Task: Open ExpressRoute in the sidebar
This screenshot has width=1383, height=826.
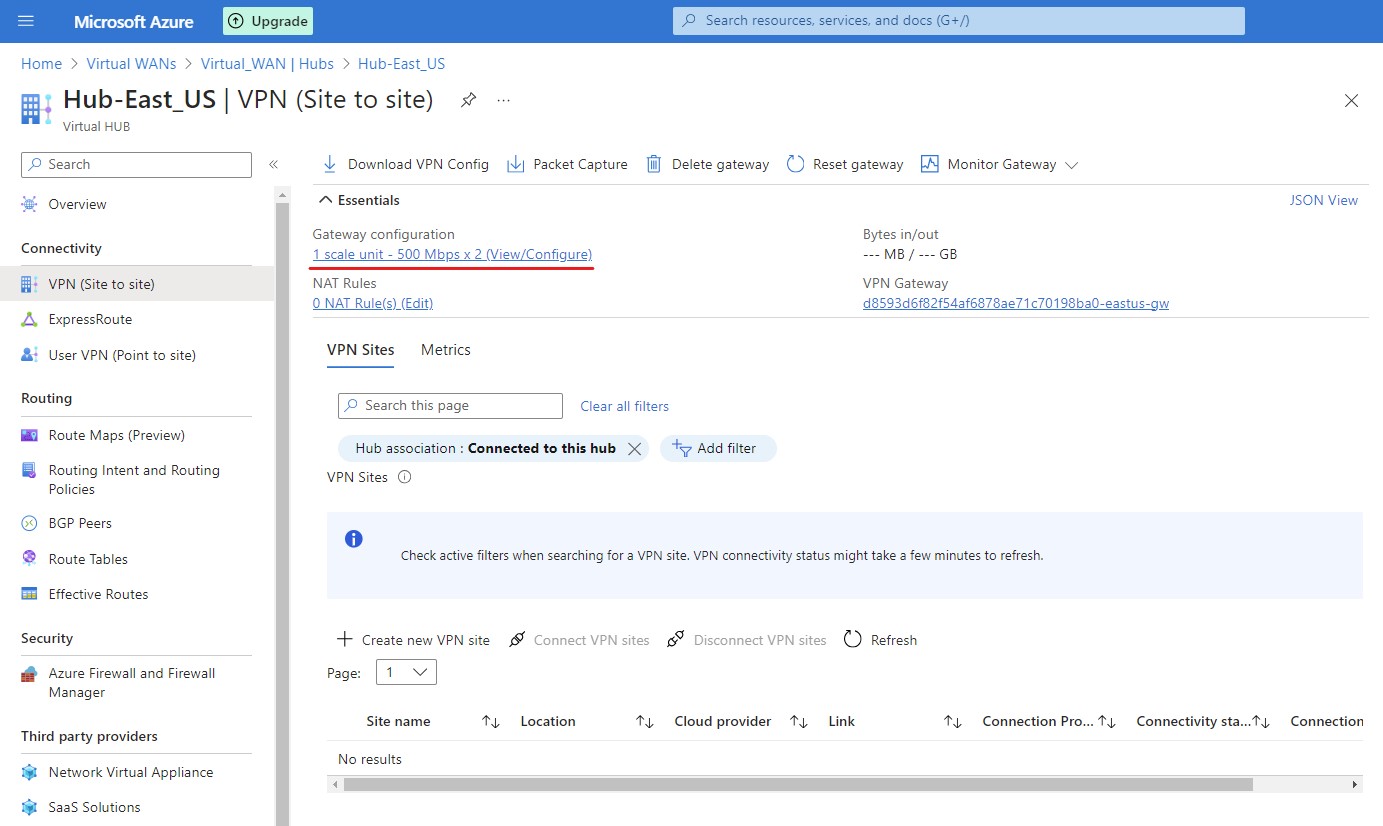Action: coord(90,319)
